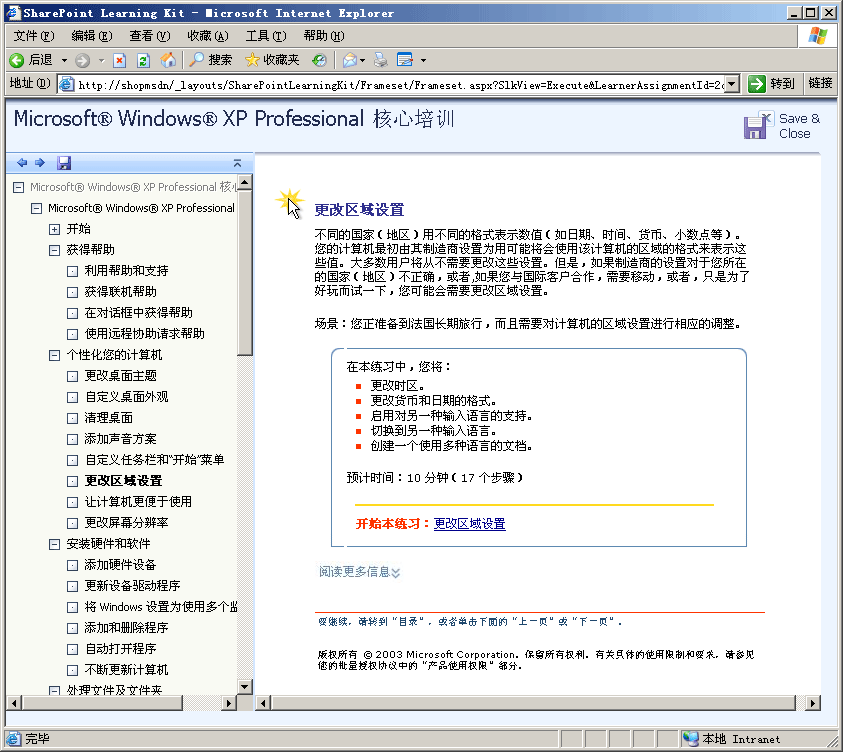Go to previous activity with blue left arrow
Screen dimensions: 843x752
pos(22,162)
